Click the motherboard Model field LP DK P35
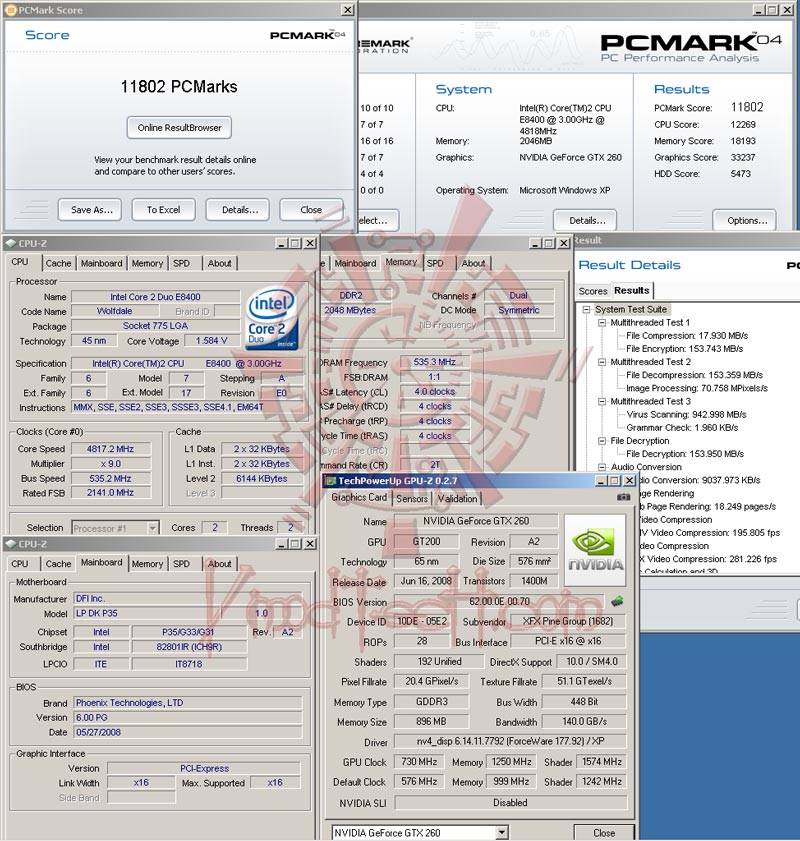800x841 pixels. coord(147,613)
